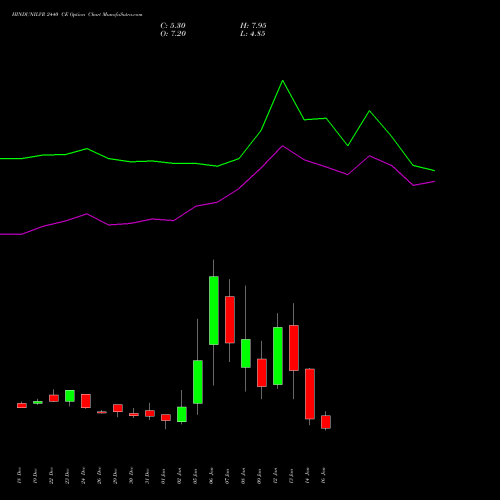This screenshot has height=500, width=500.
Task: Select the 31 Dec date label
Action: click(x=147, y=476)
